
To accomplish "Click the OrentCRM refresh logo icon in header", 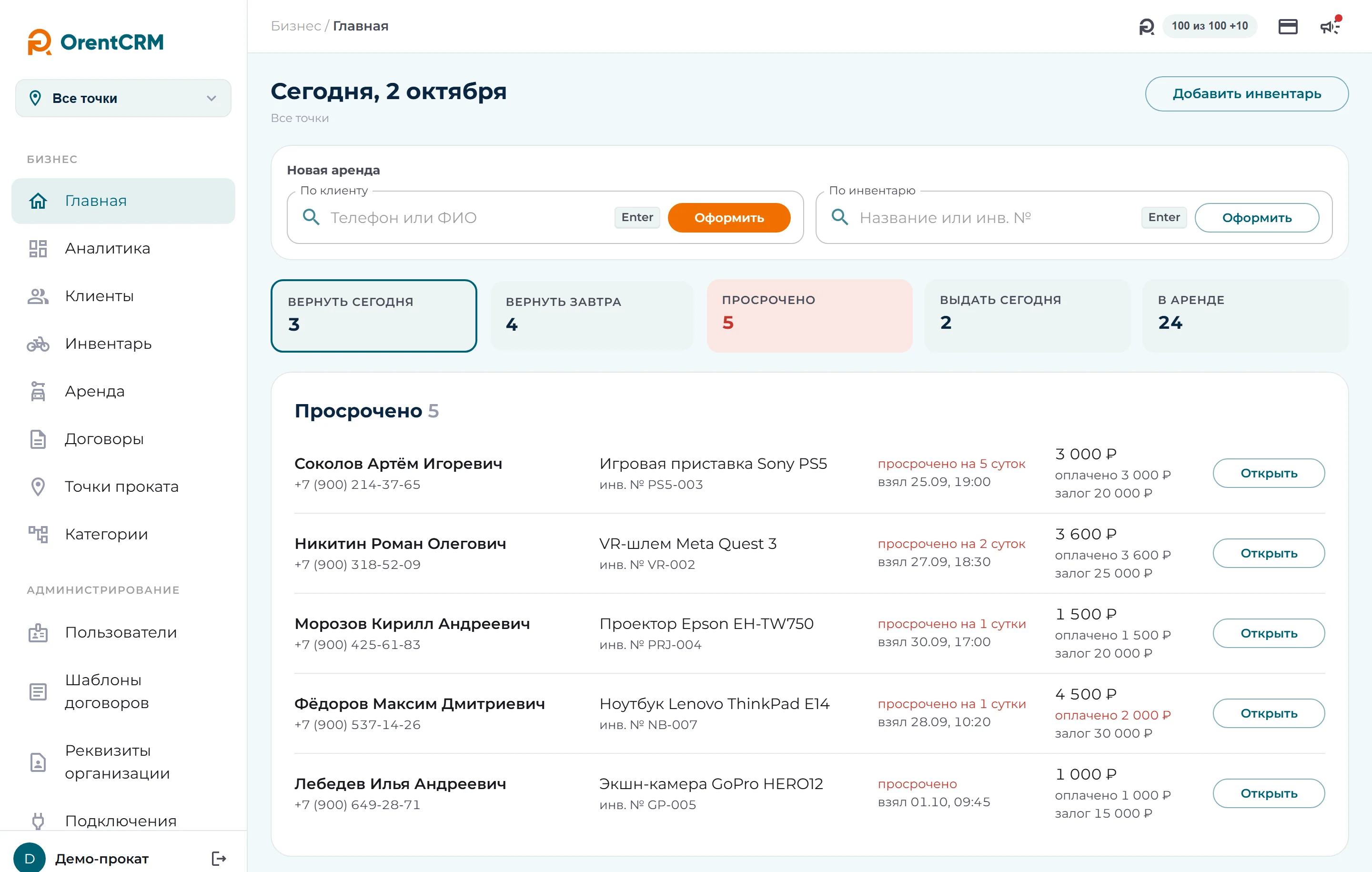I will (1146, 26).
